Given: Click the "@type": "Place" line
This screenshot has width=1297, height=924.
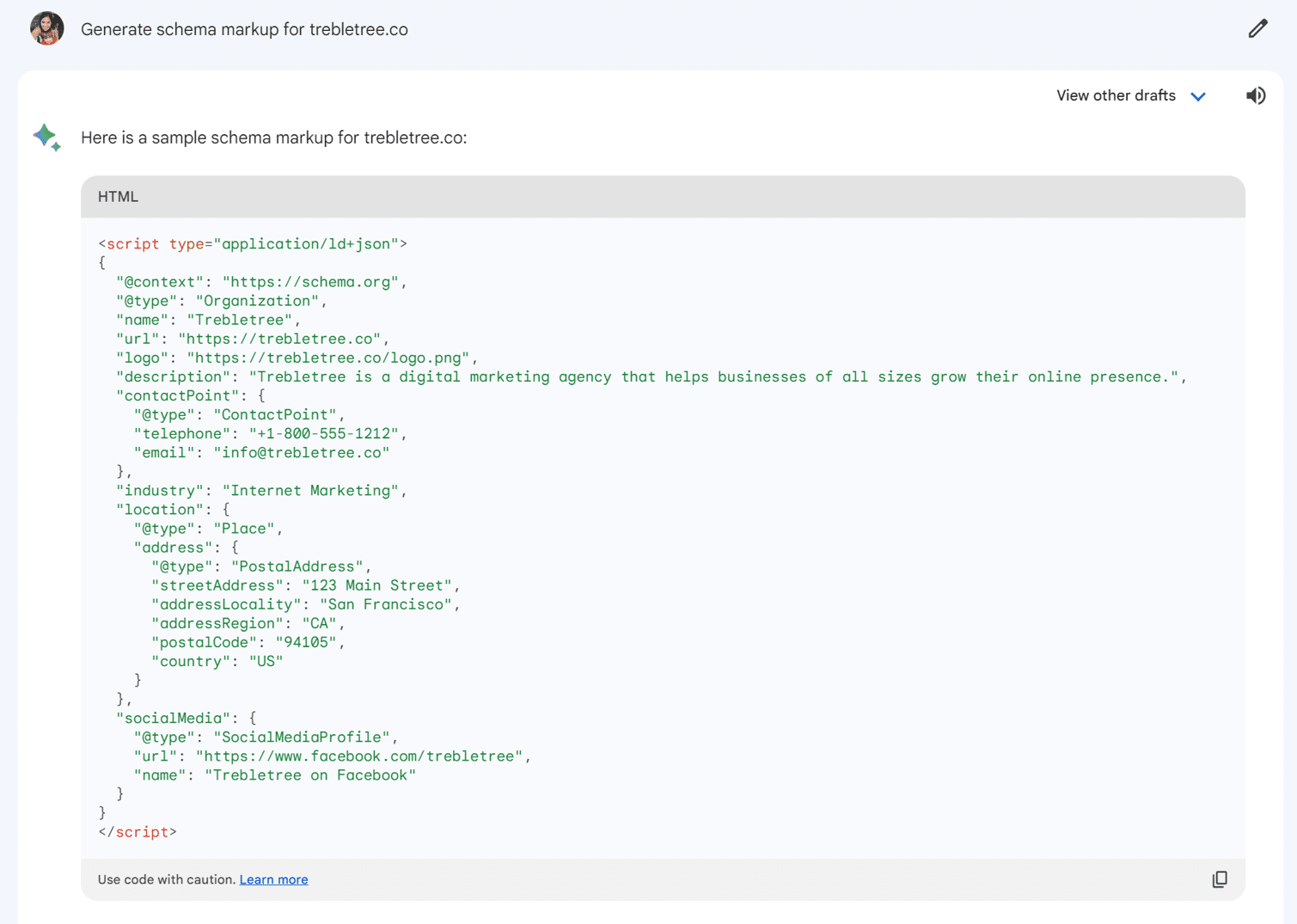Looking at the screenshot, I should tap(208, 528).
